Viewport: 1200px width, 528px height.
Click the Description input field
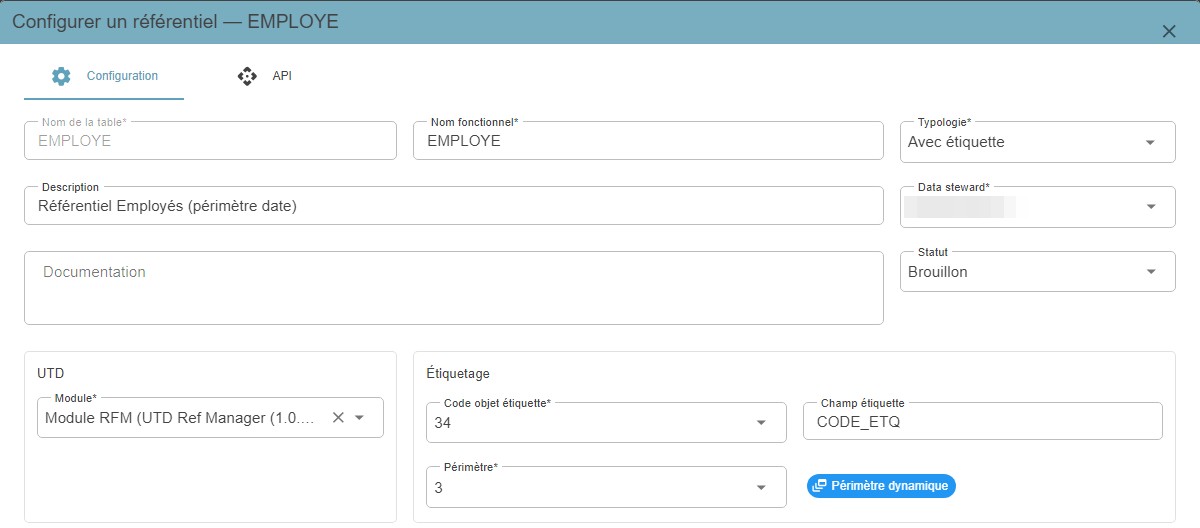click(x=454, y=206)
